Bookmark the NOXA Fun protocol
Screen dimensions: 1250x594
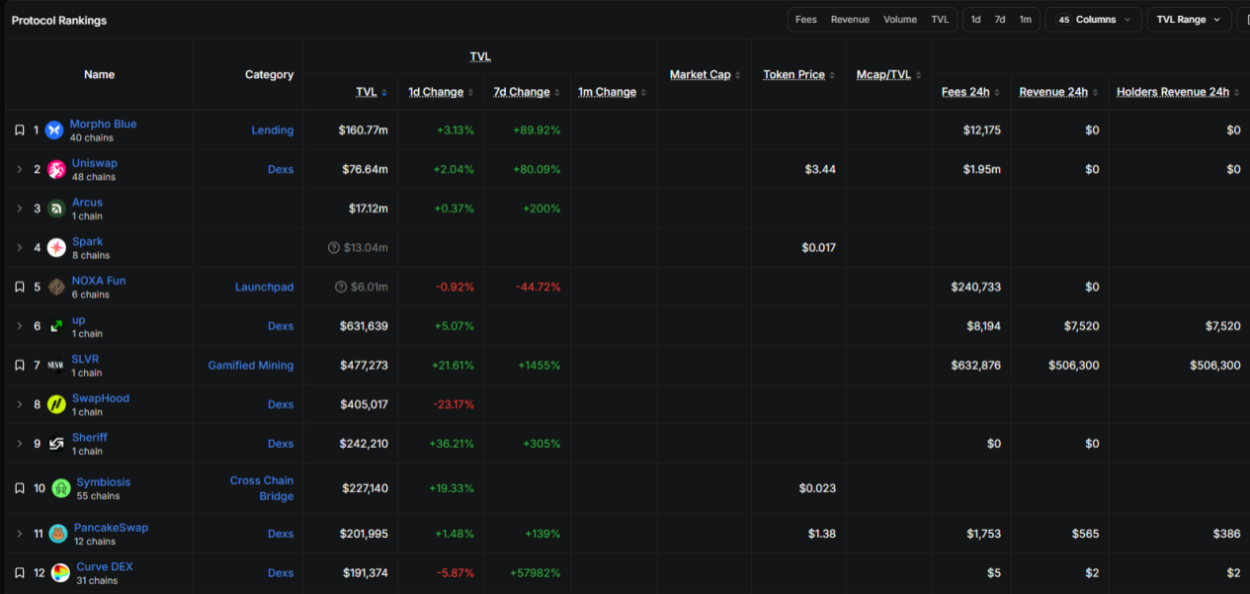click(19, 287)
